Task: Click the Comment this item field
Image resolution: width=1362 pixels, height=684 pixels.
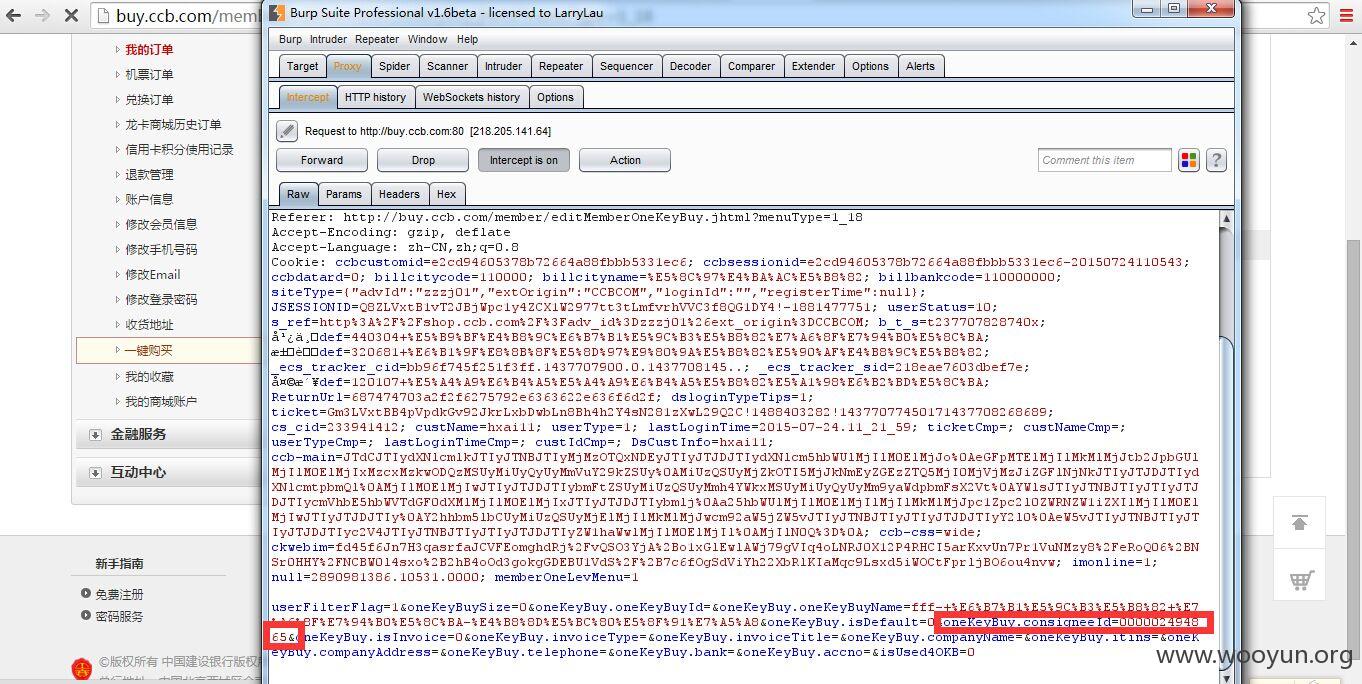Action: tap(1104, 160)
